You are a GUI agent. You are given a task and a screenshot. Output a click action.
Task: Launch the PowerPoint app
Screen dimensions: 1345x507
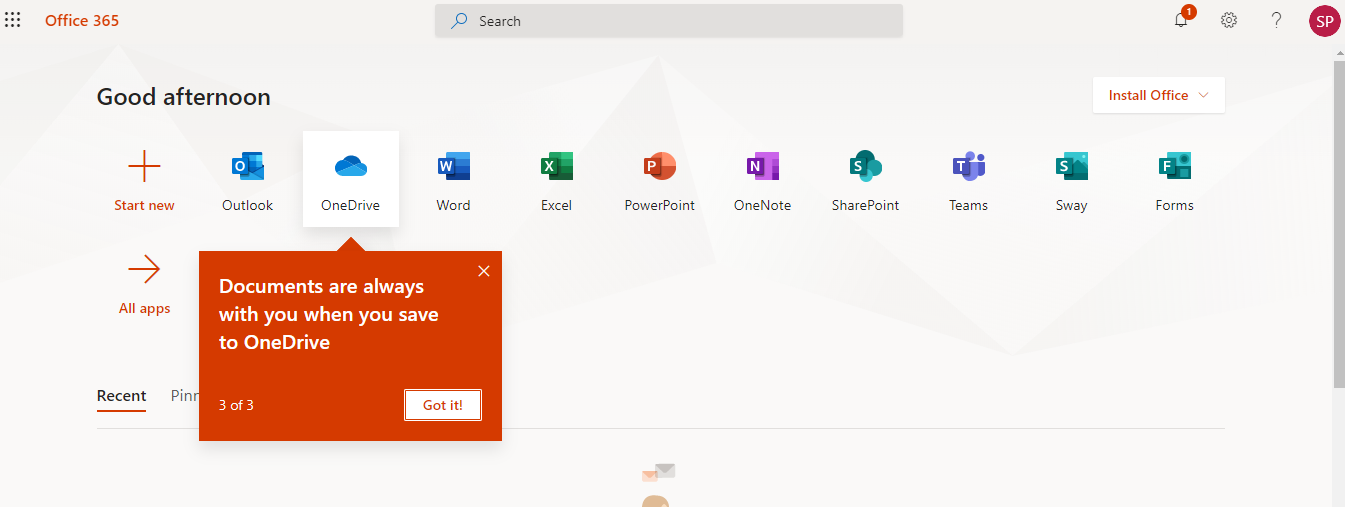(x=660, y=180)
